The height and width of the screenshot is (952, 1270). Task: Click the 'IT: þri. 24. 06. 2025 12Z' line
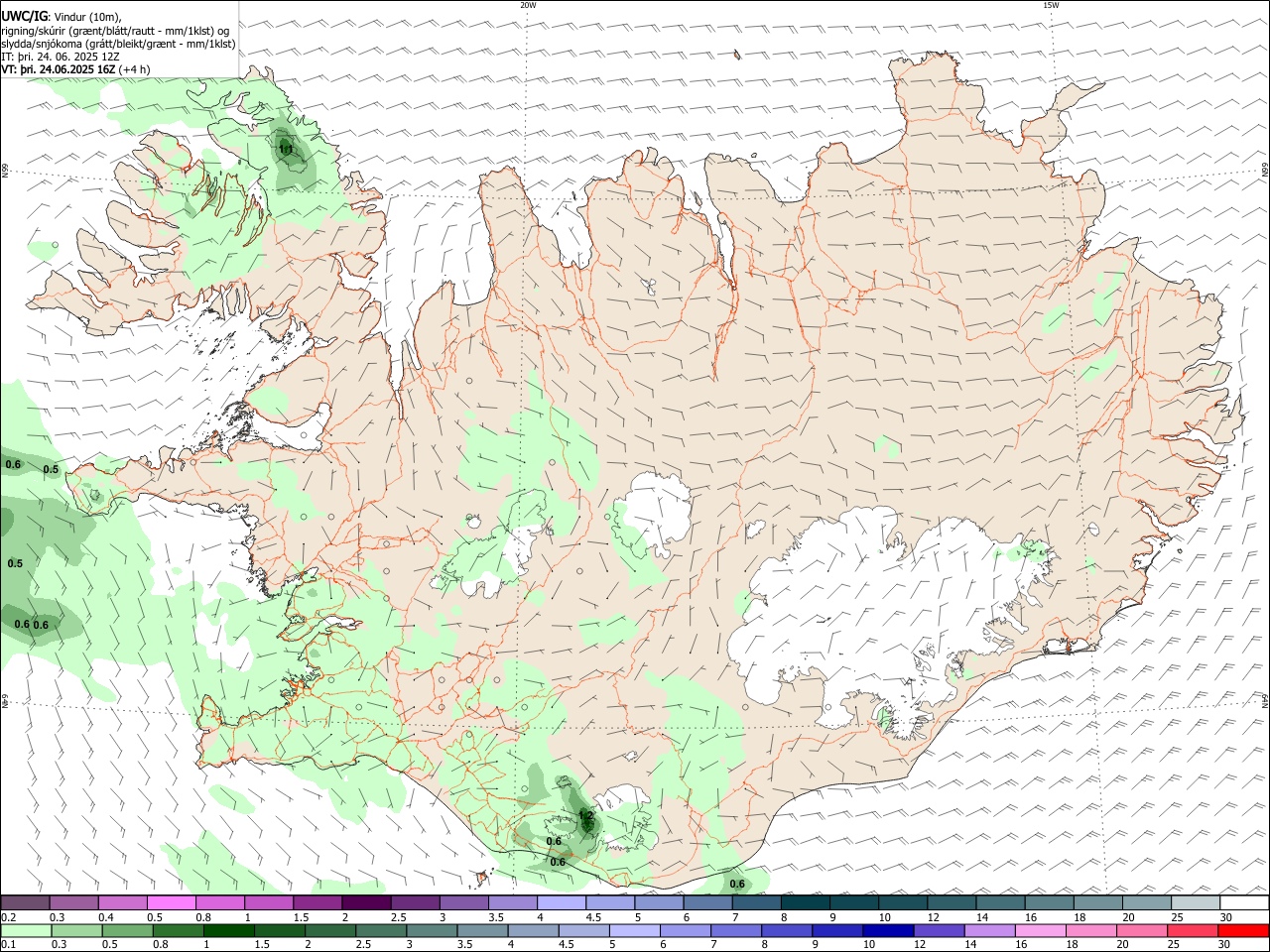coord(61,57)
